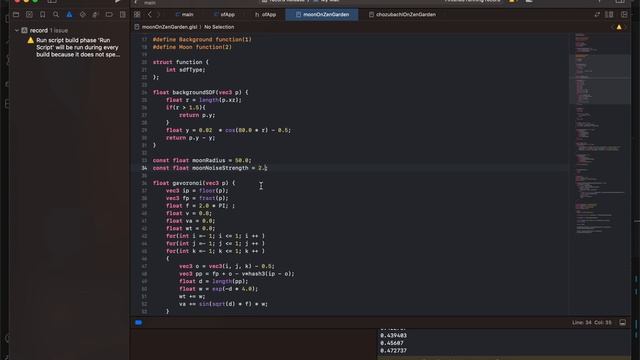
Task: Go forward in file history
Action: (x=158, y=15)
